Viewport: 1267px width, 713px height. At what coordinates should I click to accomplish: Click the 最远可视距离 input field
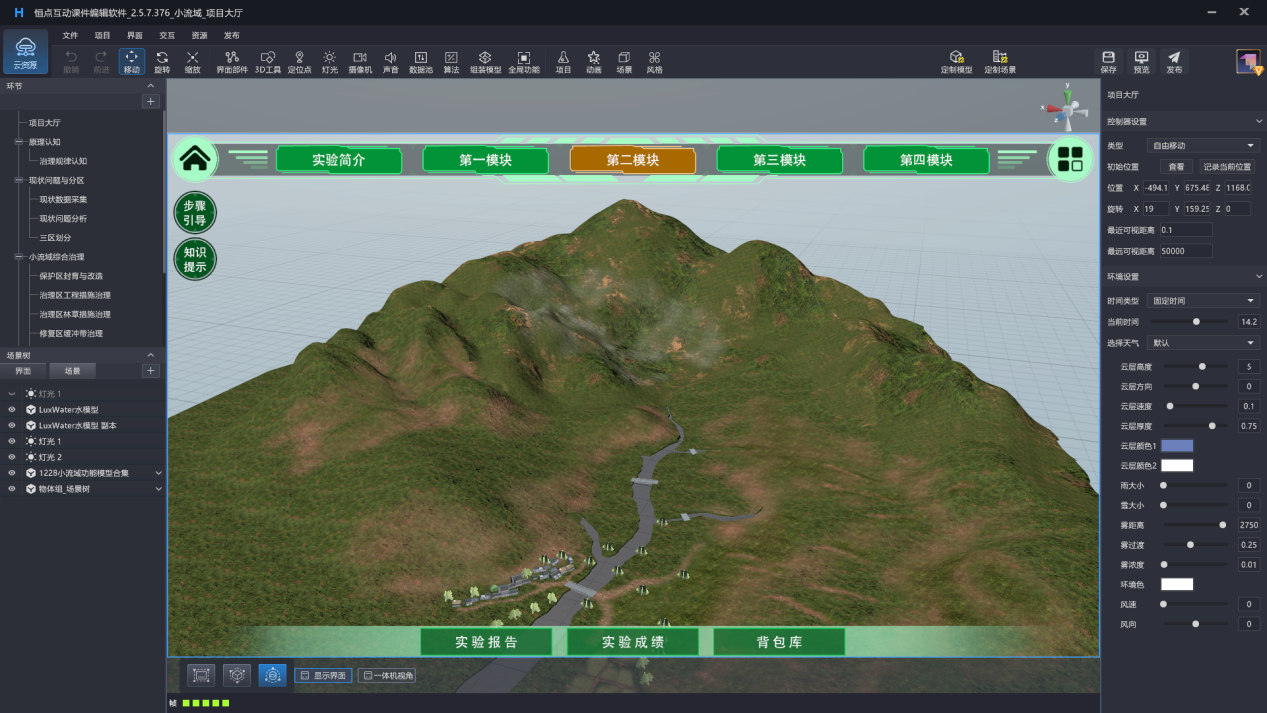[x=1185, y=251]
